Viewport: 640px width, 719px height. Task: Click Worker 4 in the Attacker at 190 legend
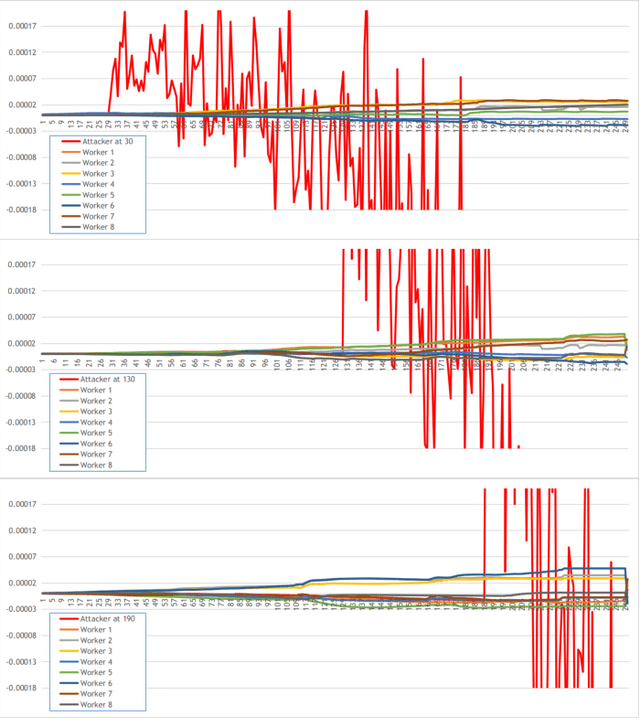pyautogui.click(x=98, y=661)
